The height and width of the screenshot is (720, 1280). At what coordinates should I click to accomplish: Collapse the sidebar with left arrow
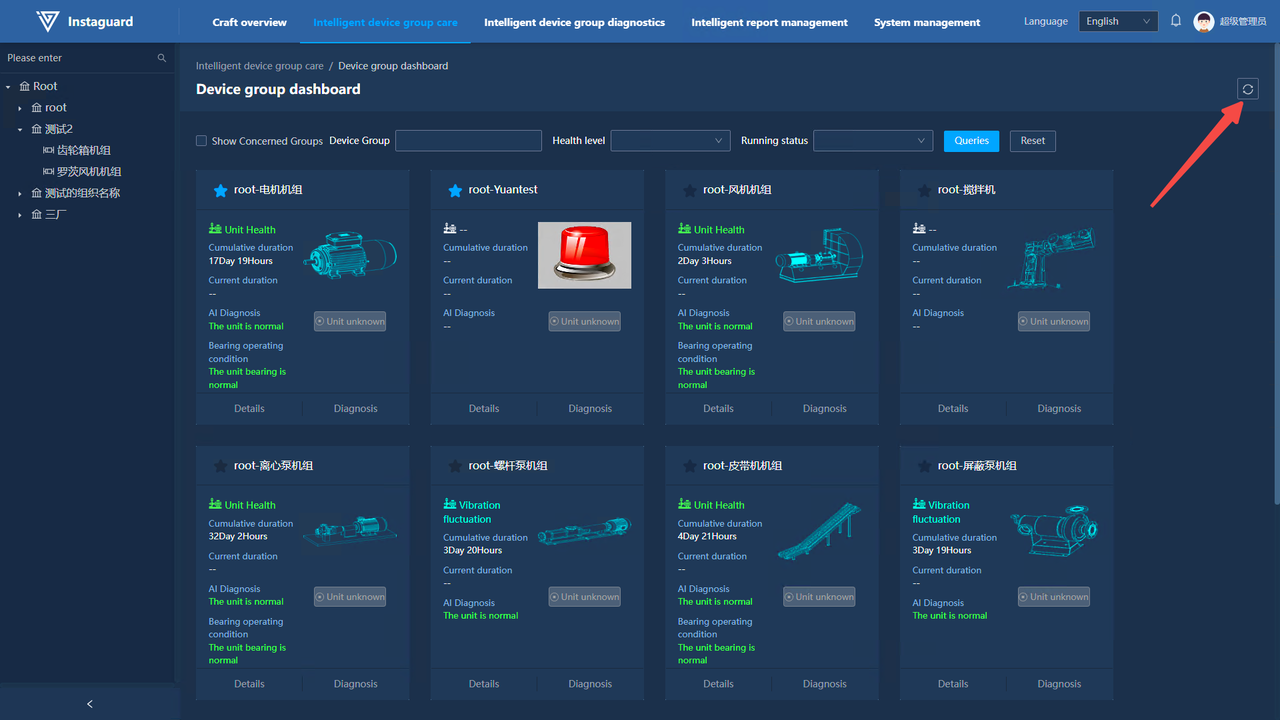[89, 704]
